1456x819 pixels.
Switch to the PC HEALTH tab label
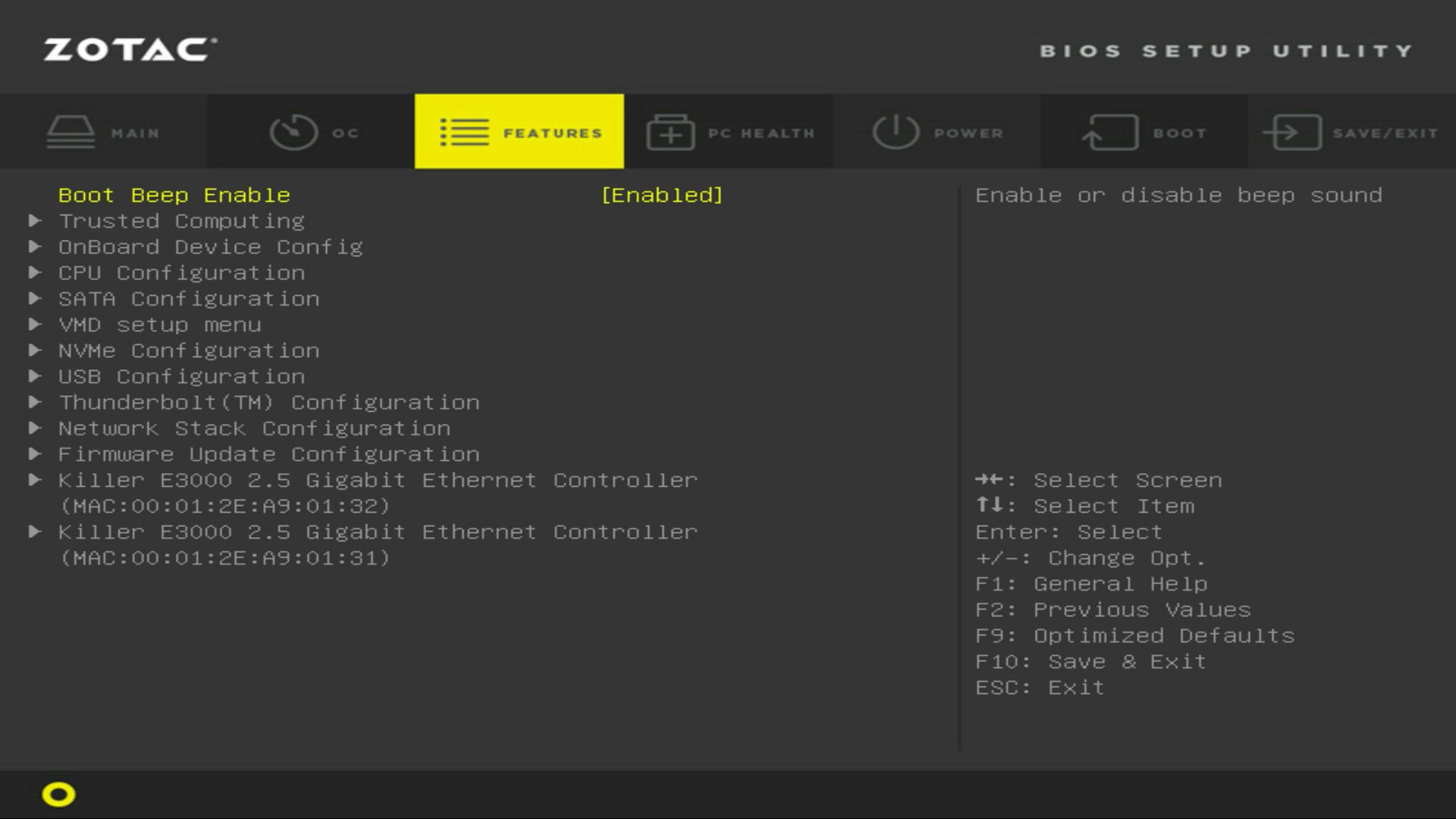761,133
